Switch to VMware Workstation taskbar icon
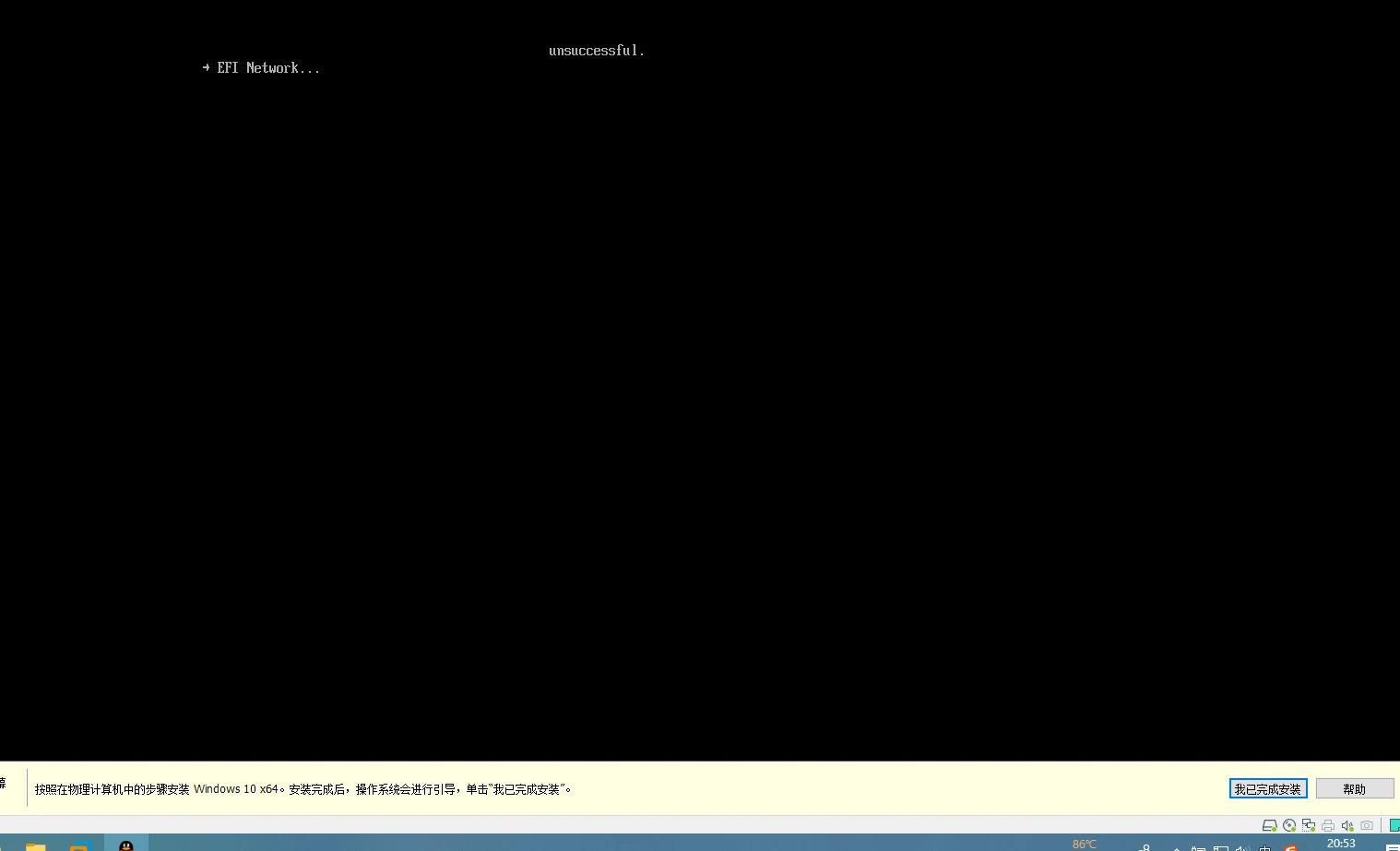This screenshot has width=1400, height=851. coord(79,846)
